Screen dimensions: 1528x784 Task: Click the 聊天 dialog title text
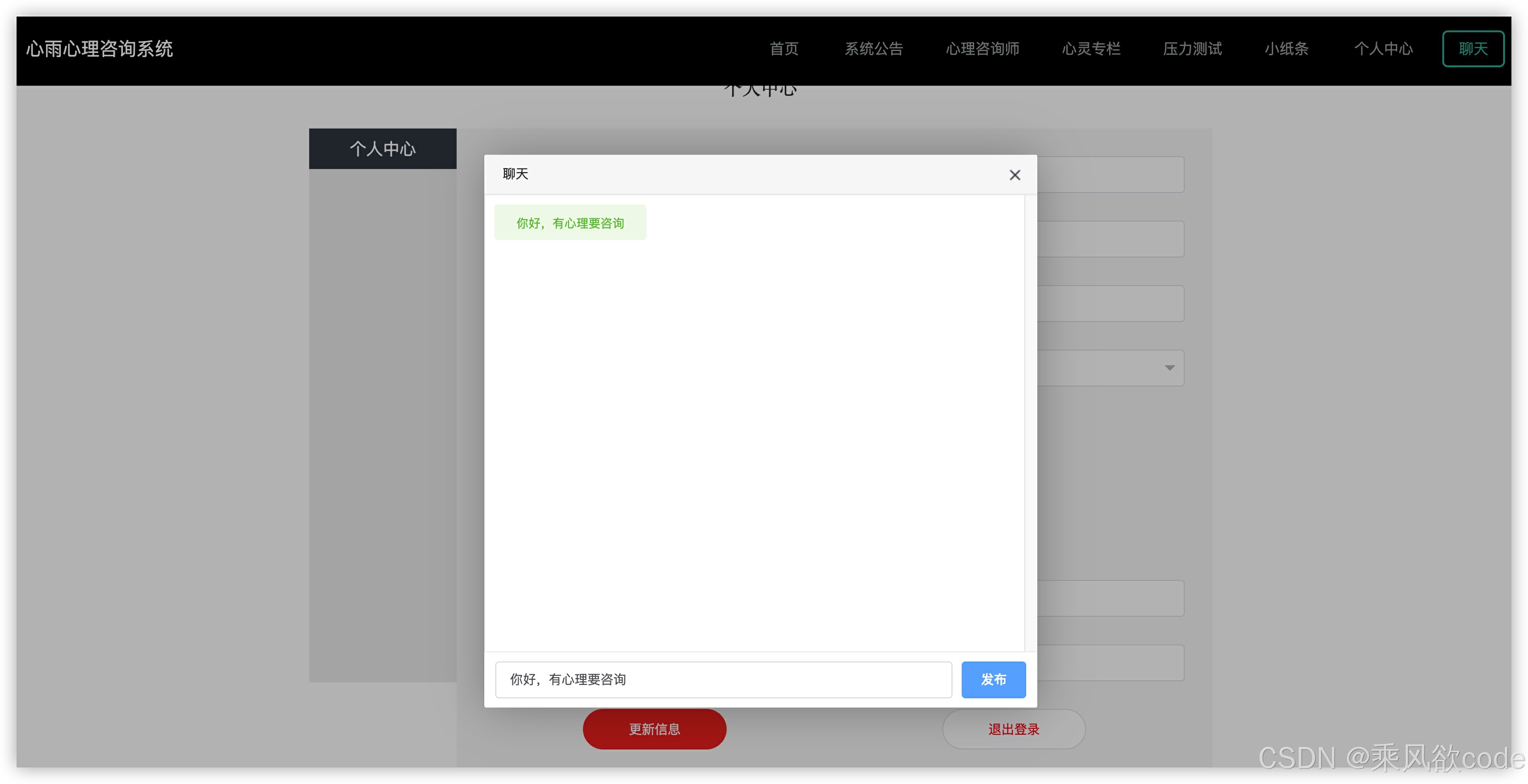click(515, 174)
